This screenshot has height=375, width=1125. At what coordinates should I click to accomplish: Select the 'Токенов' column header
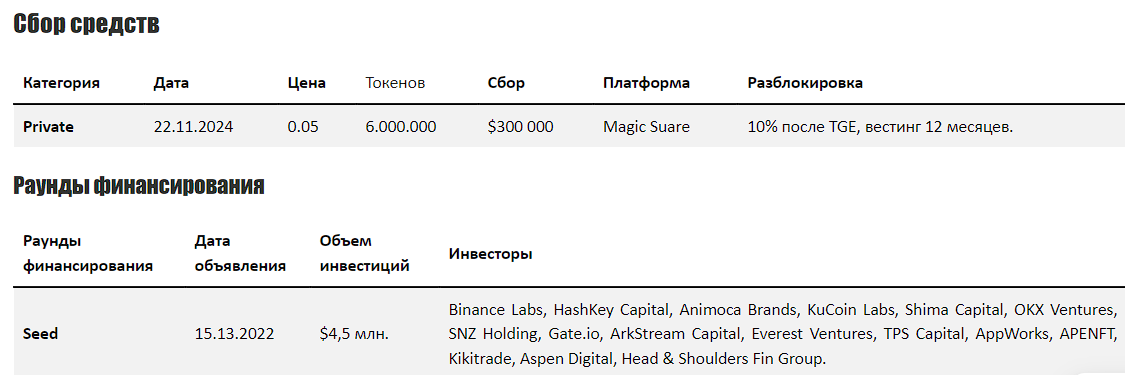395,83
